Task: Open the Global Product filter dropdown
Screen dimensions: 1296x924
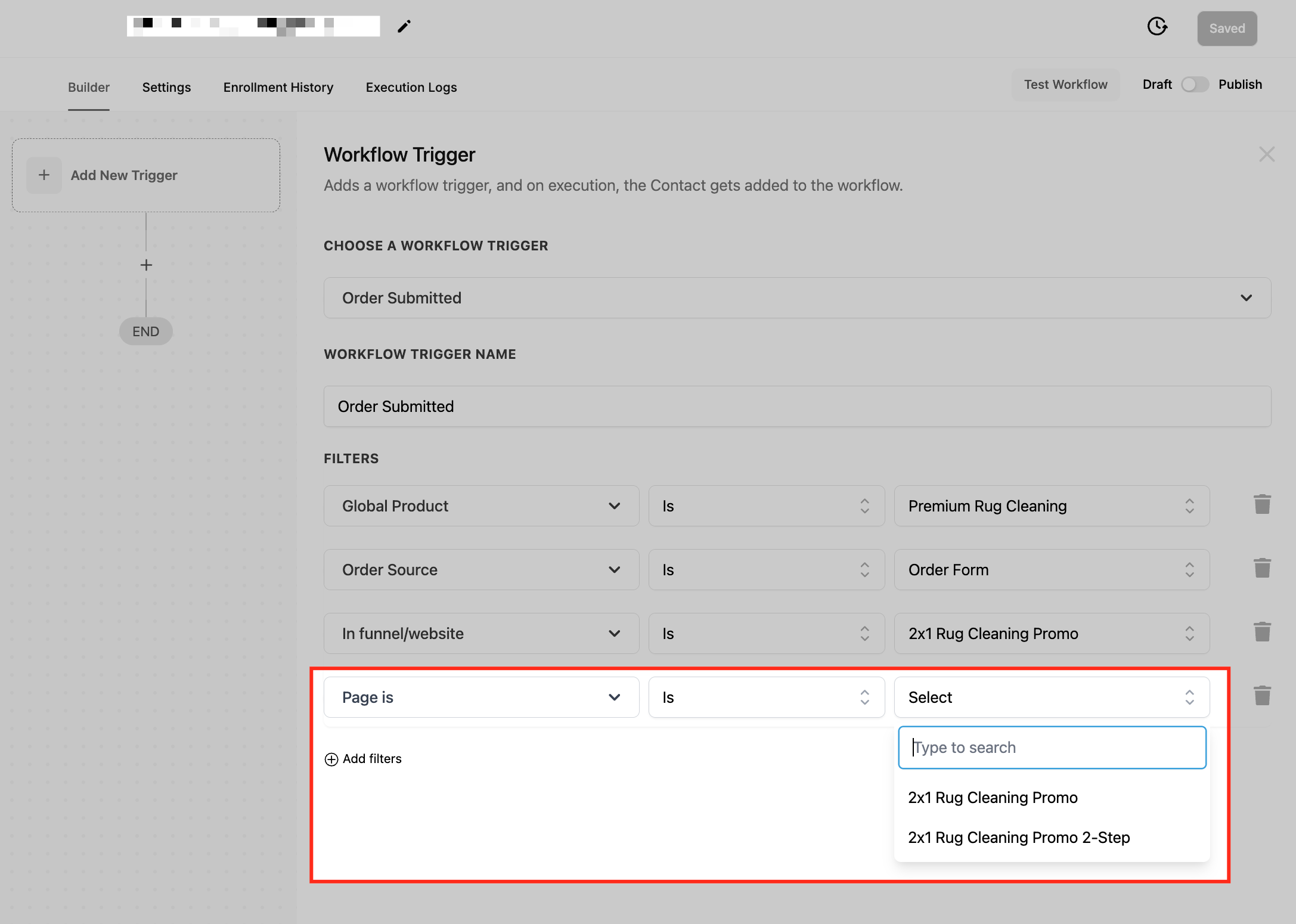Action: [481, 506]
